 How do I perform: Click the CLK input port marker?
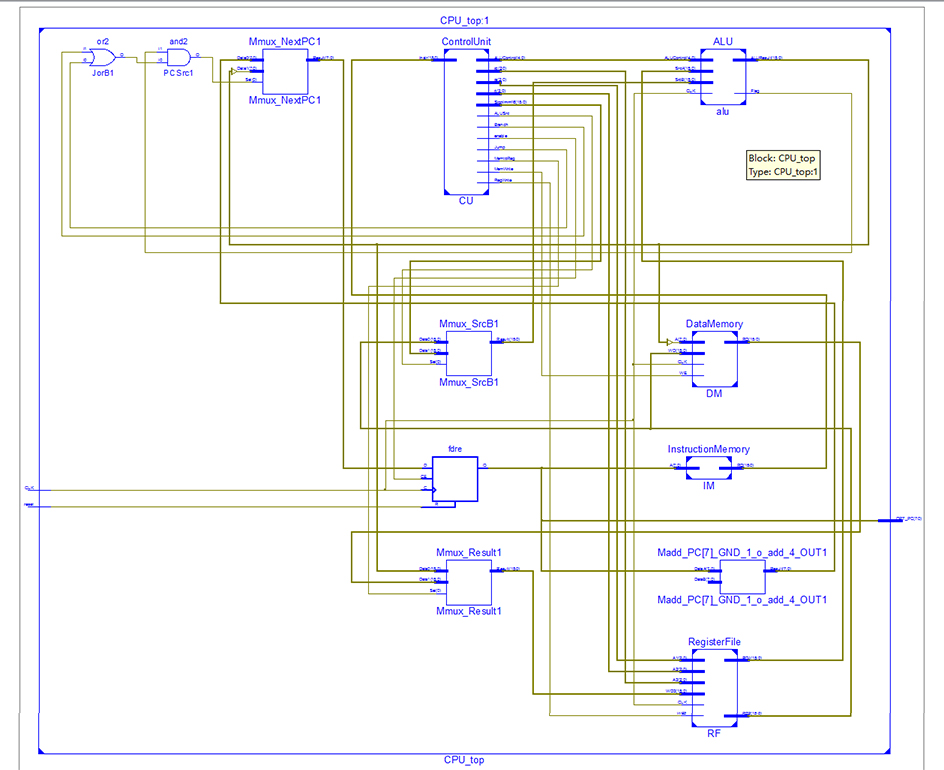click(37, 490)
